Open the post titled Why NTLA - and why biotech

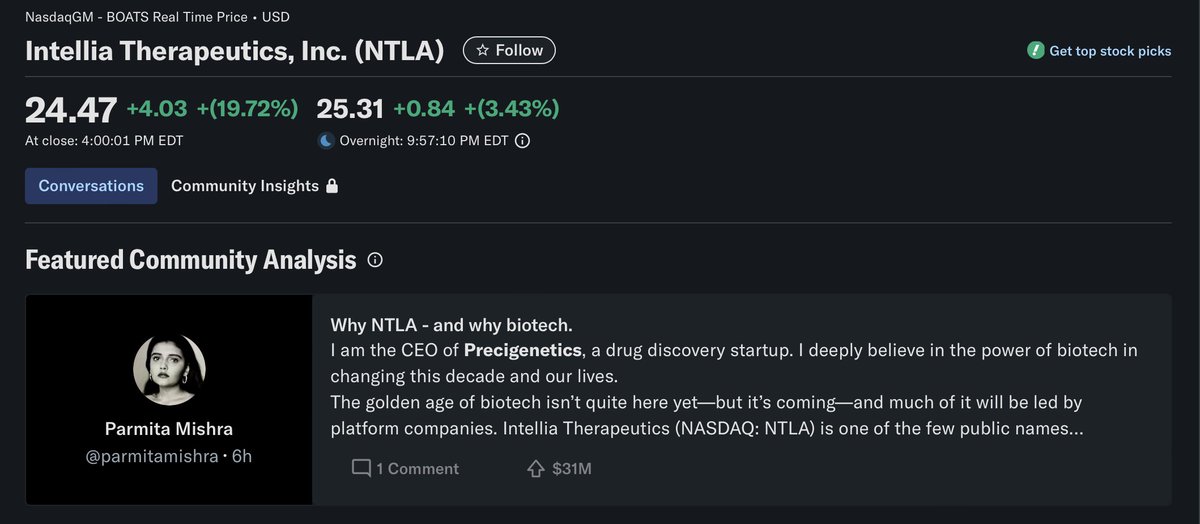pyautogui.click(x=451, y=325)
